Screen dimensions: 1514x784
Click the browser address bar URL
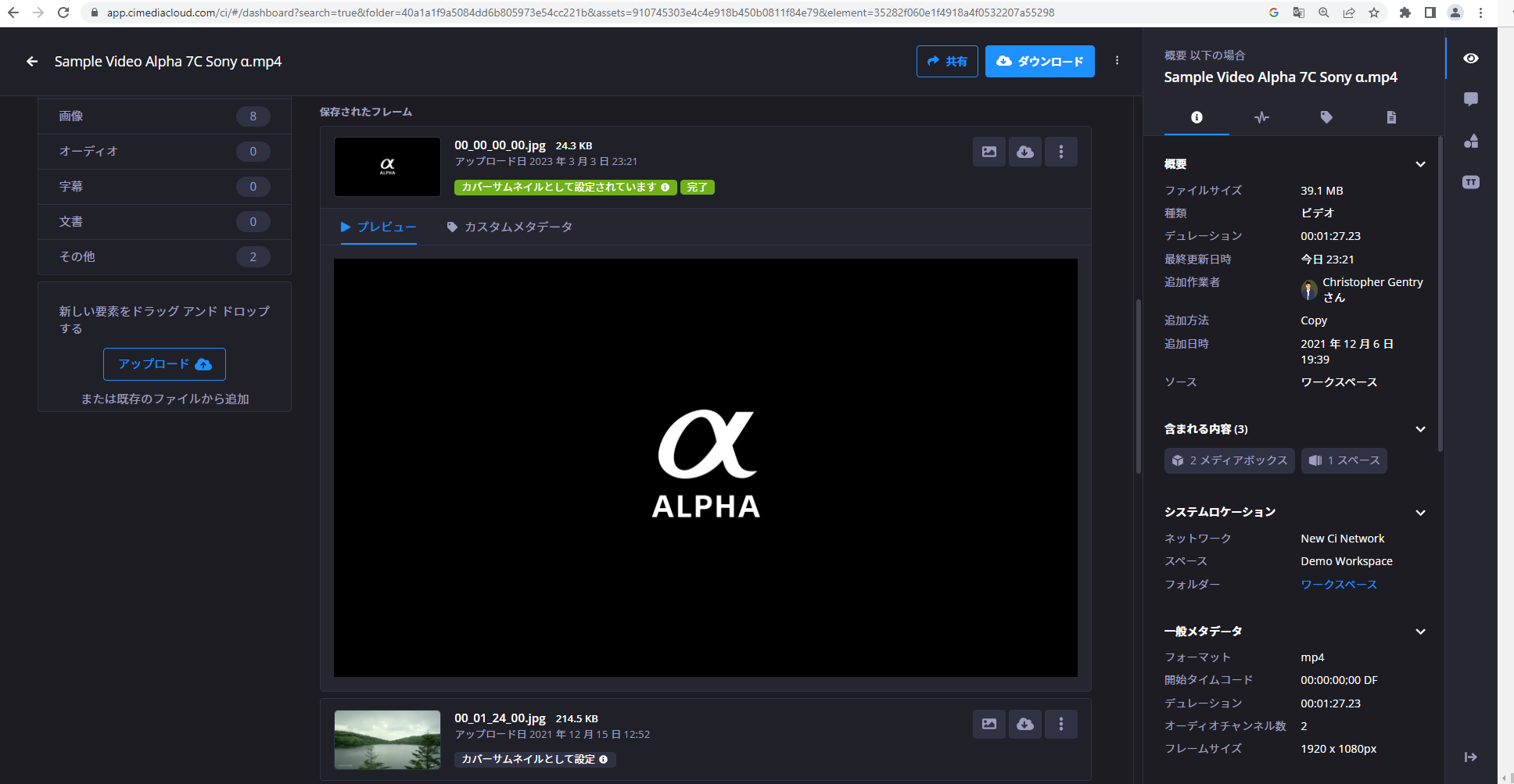coord(580,13)
